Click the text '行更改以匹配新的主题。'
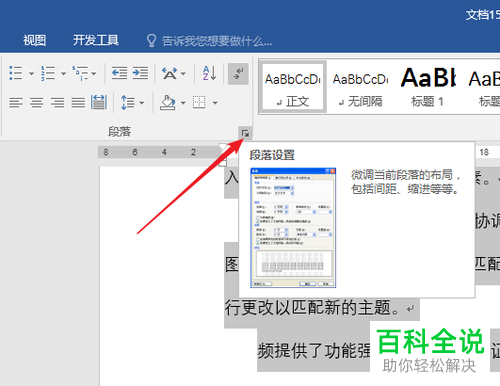Viewport: 500px width, 386px height. 312,307
